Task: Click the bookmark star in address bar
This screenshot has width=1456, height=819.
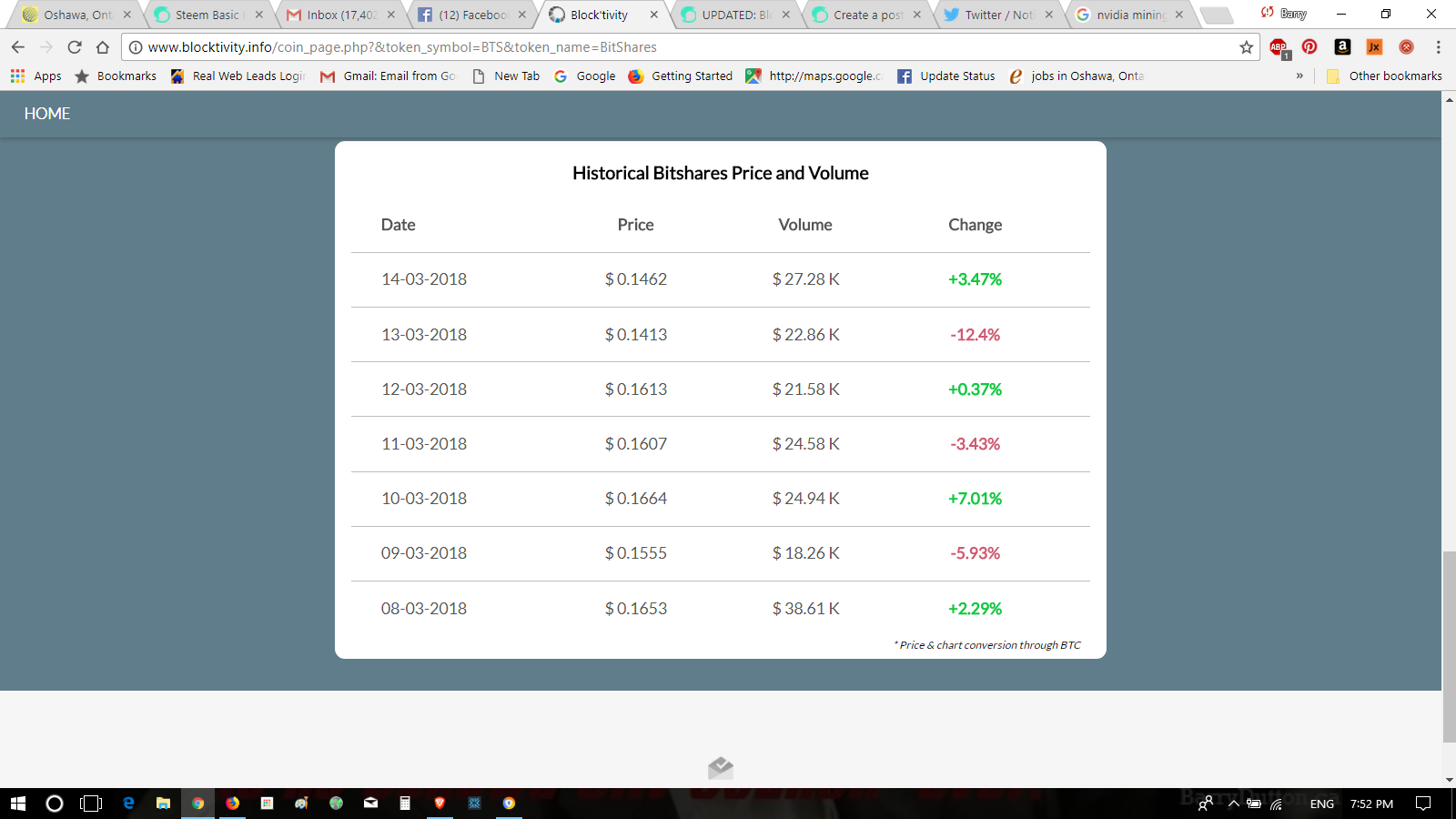Action: 1246,47
